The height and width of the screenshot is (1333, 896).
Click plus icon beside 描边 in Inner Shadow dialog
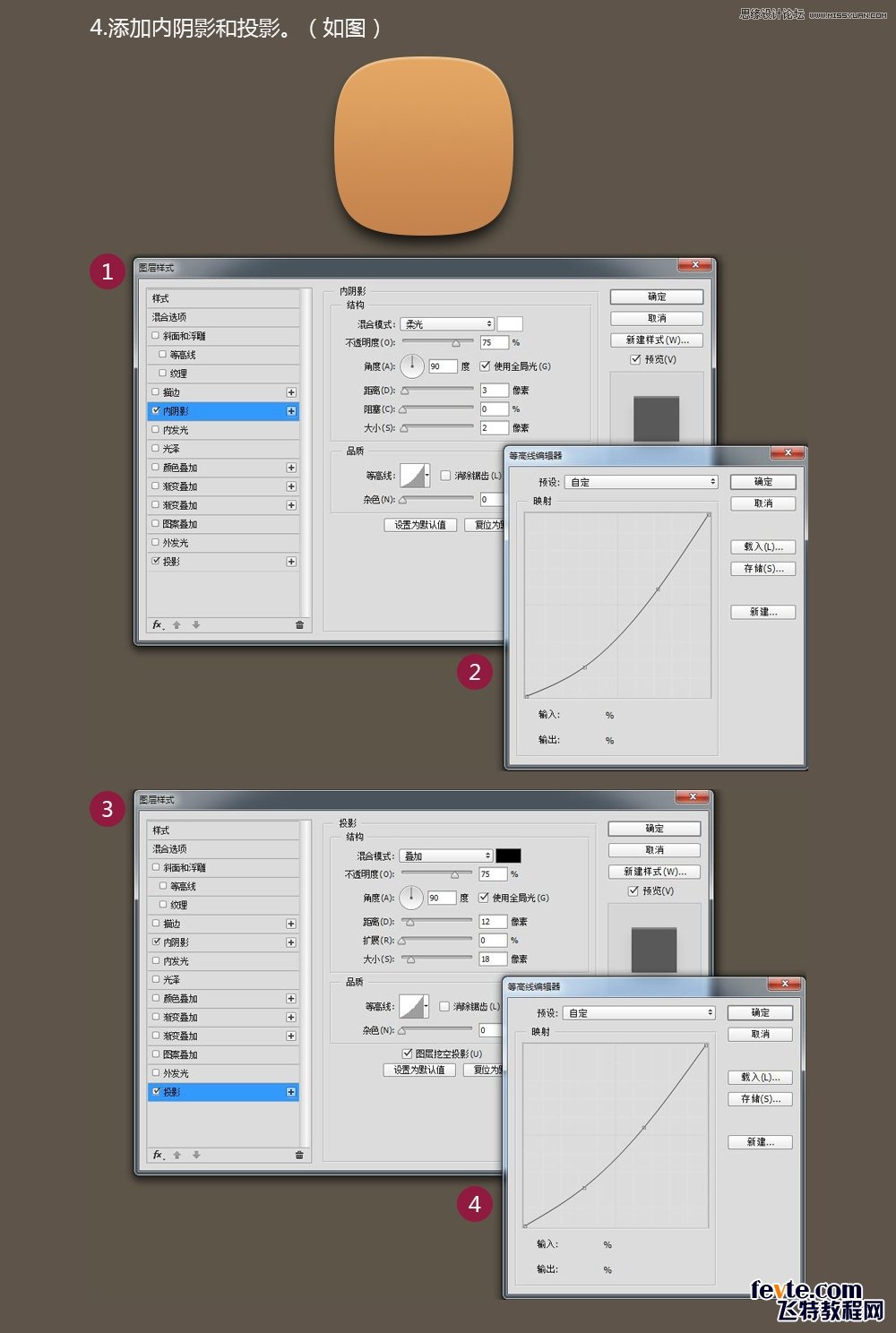[x=291, y=392]
